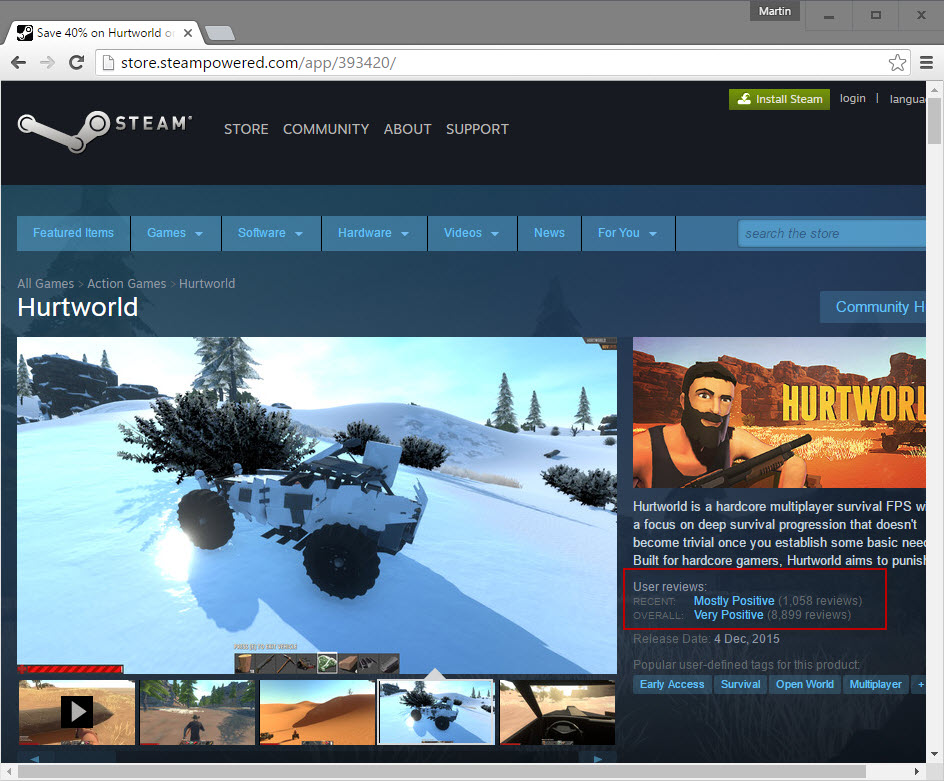Viewport: 944px width, 781px height.
Task: Open the COMMUNITY menu
Action: (x=326, y=129)
